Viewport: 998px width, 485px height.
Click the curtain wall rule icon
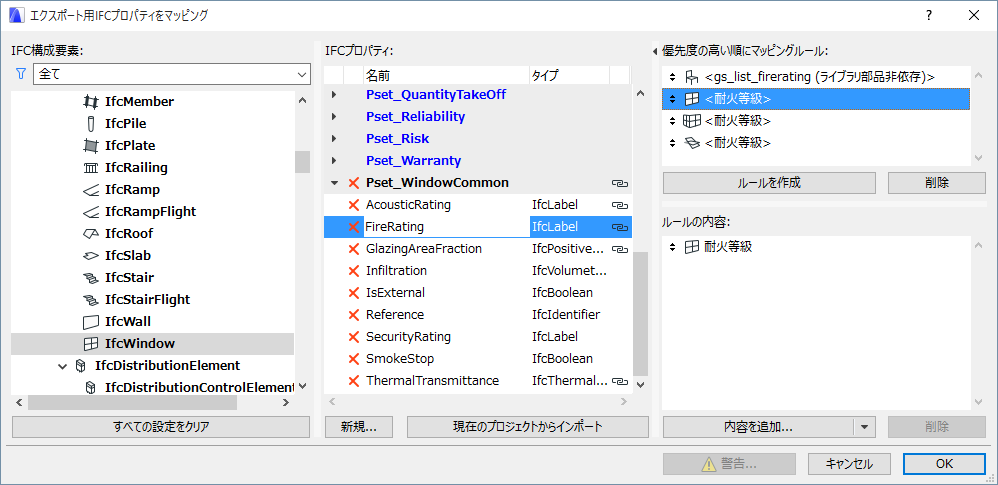692,121
